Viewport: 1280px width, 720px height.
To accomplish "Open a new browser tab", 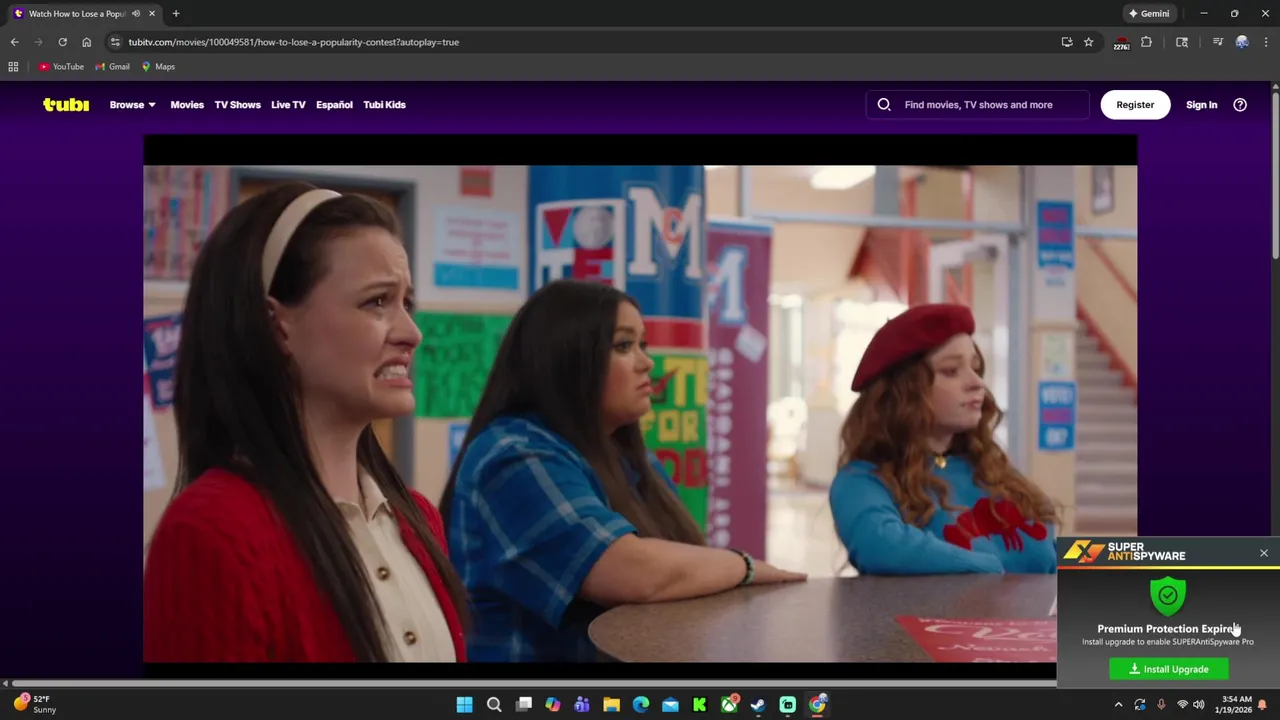I will 176,14.
